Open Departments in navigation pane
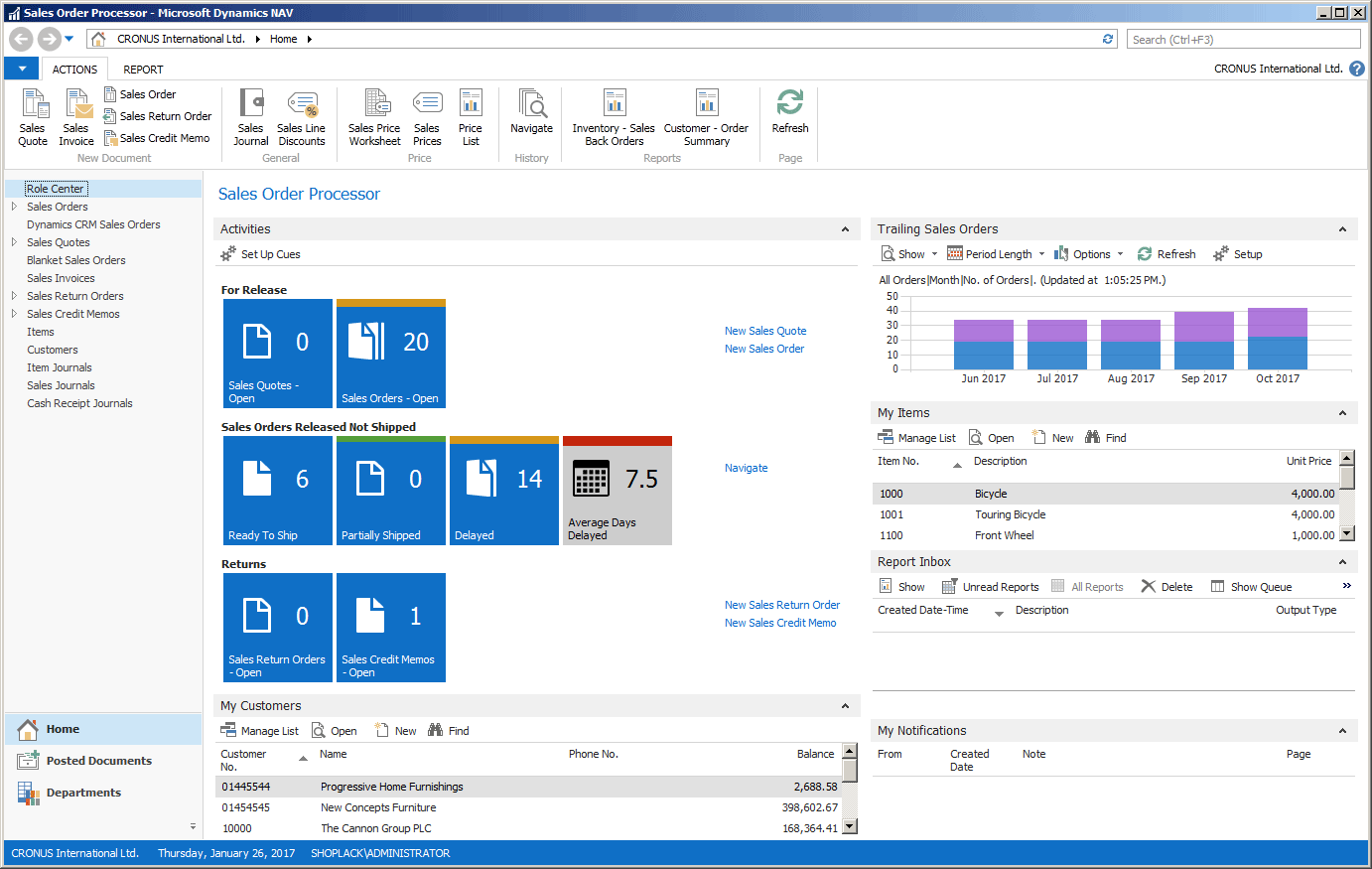 [x=103, y=793]
